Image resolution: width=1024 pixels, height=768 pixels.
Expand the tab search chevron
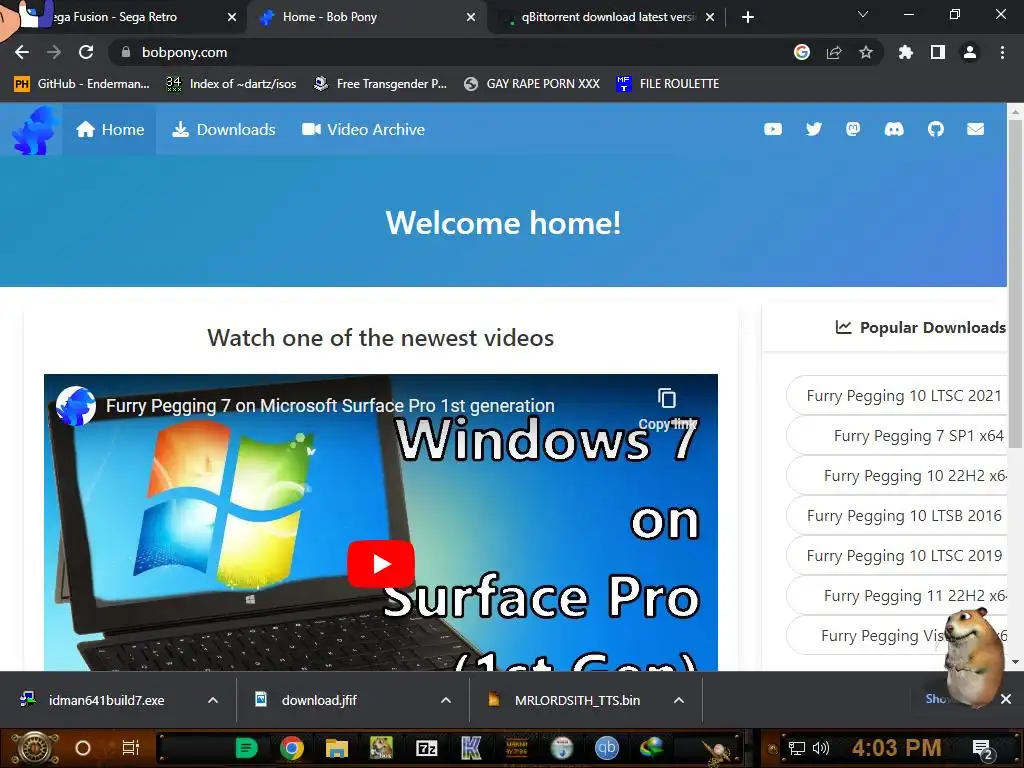[863, 14]
